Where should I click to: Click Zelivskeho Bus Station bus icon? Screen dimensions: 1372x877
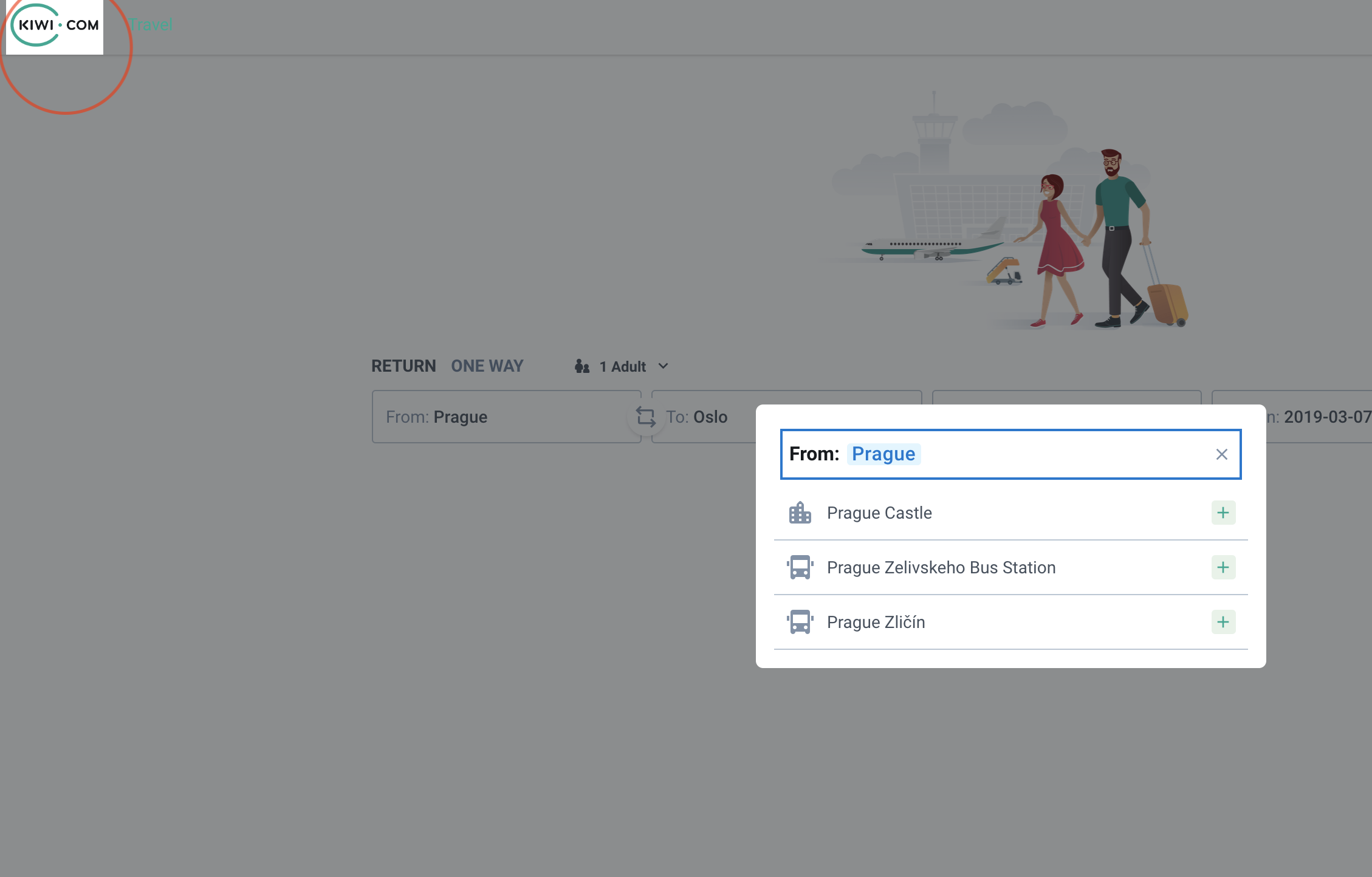(800, 567)
